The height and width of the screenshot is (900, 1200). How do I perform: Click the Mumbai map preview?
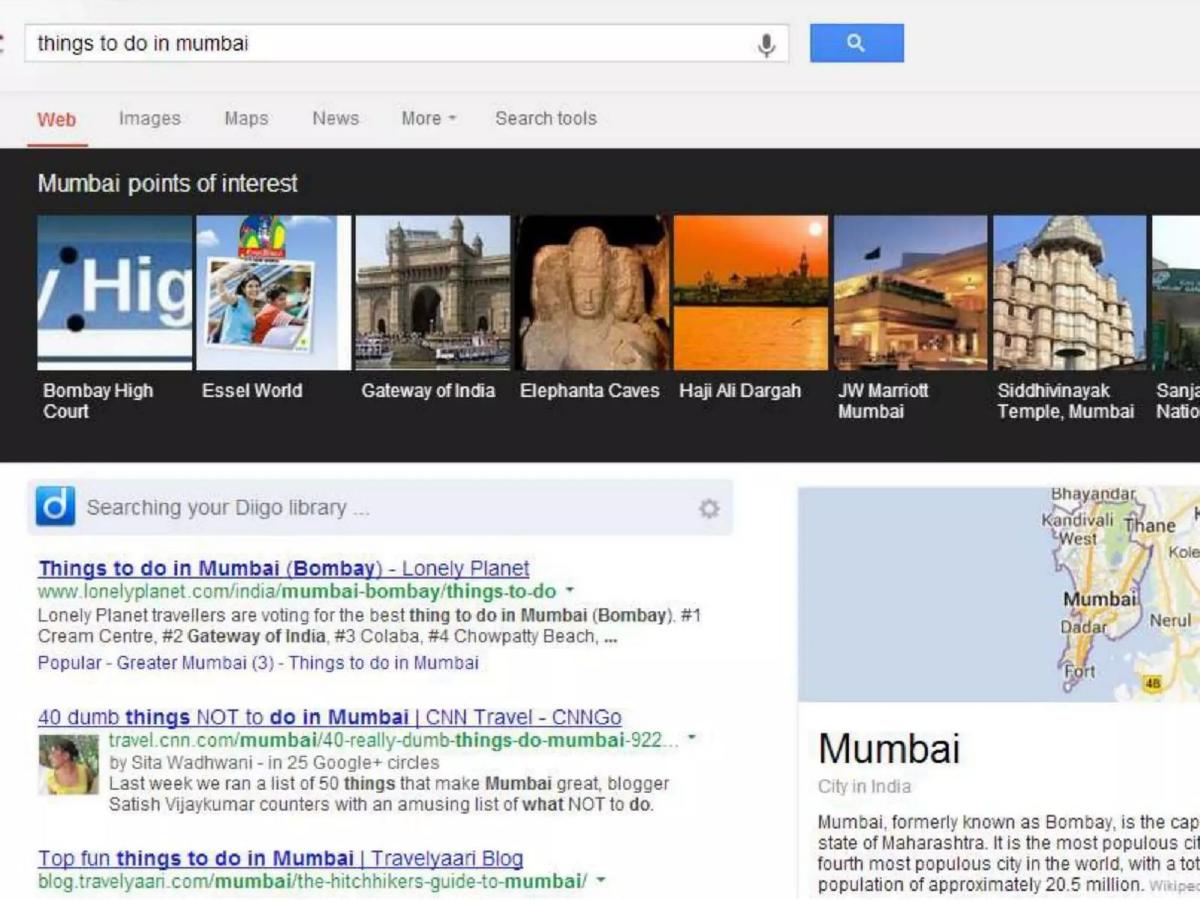pyautogui.click(x=999, y=594)
